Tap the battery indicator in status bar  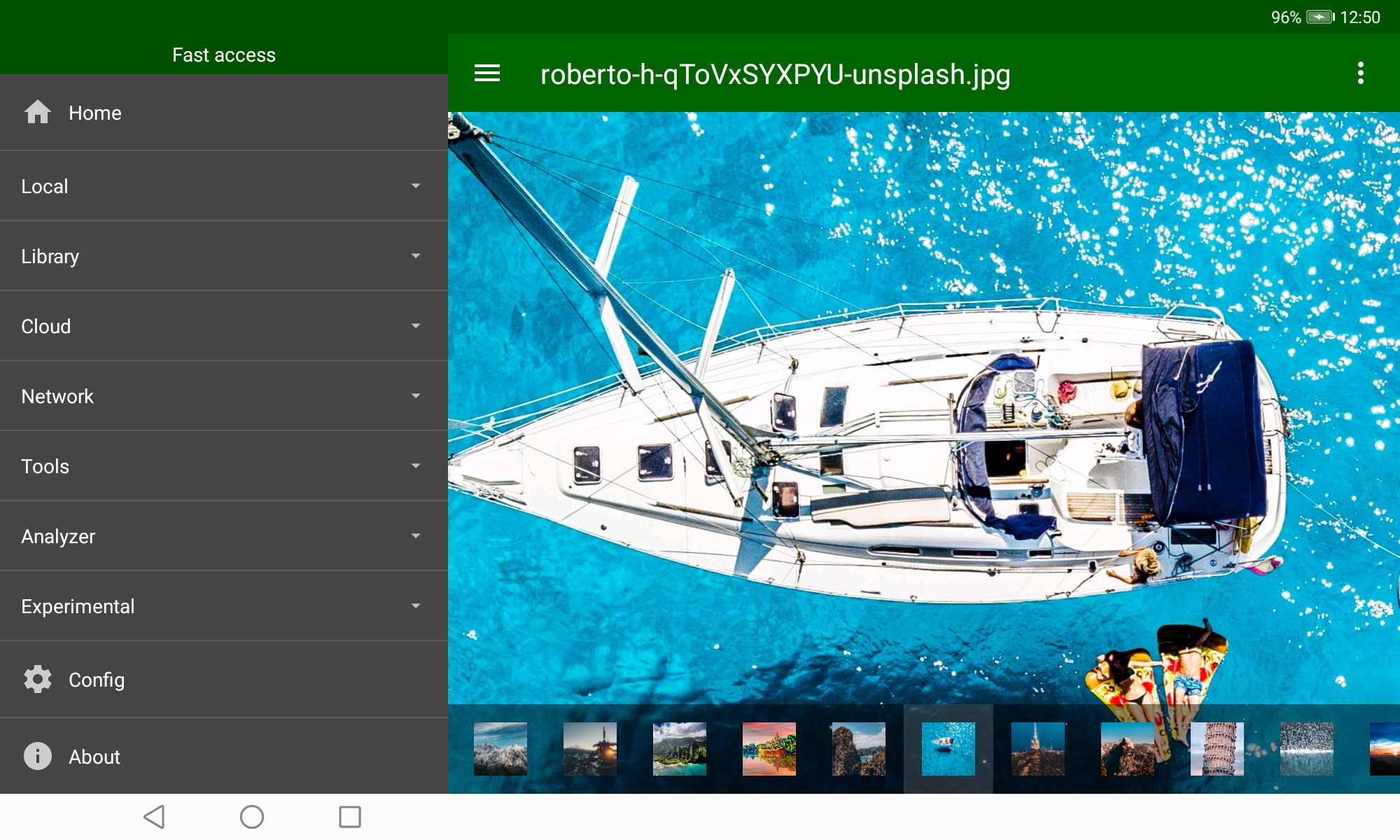tap(1320, 17)
